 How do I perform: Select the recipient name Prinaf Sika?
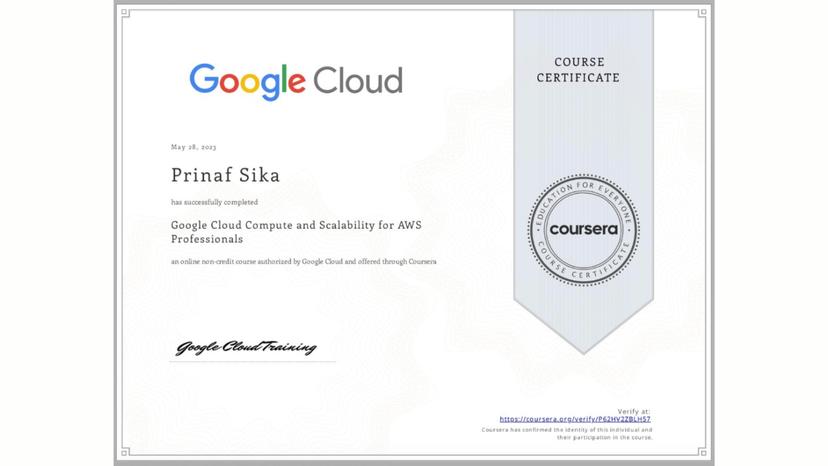coord(225,175)
